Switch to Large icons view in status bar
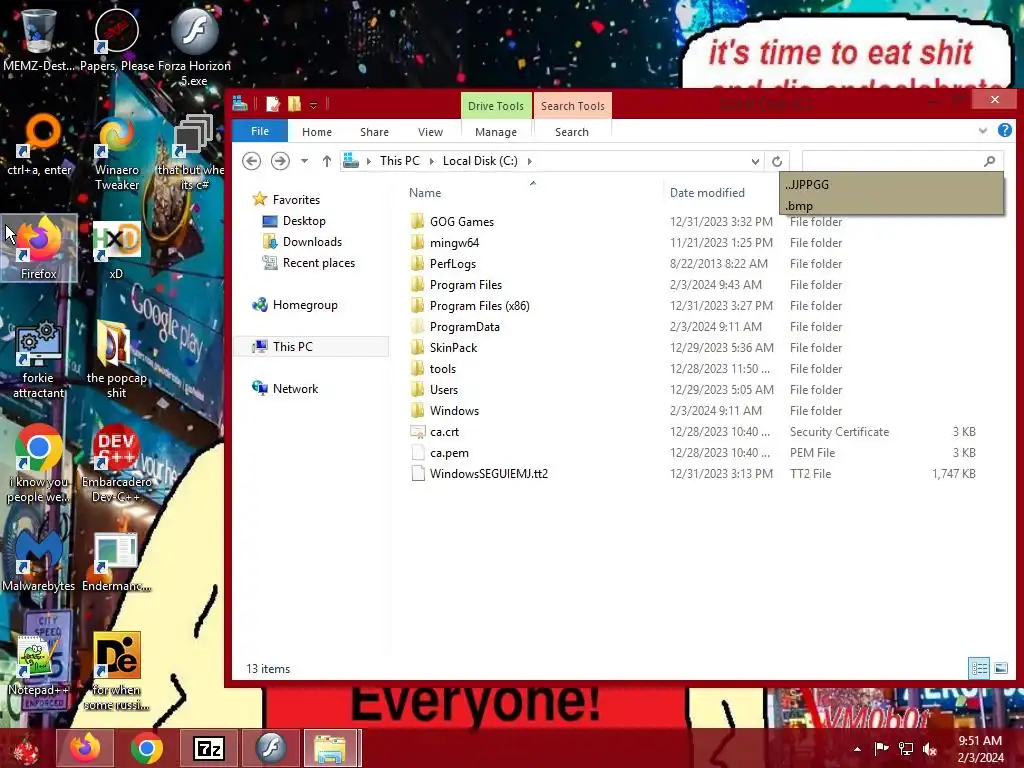Image resolution: width=1024 pixels, height=768 pixels. coord(1000,668)
